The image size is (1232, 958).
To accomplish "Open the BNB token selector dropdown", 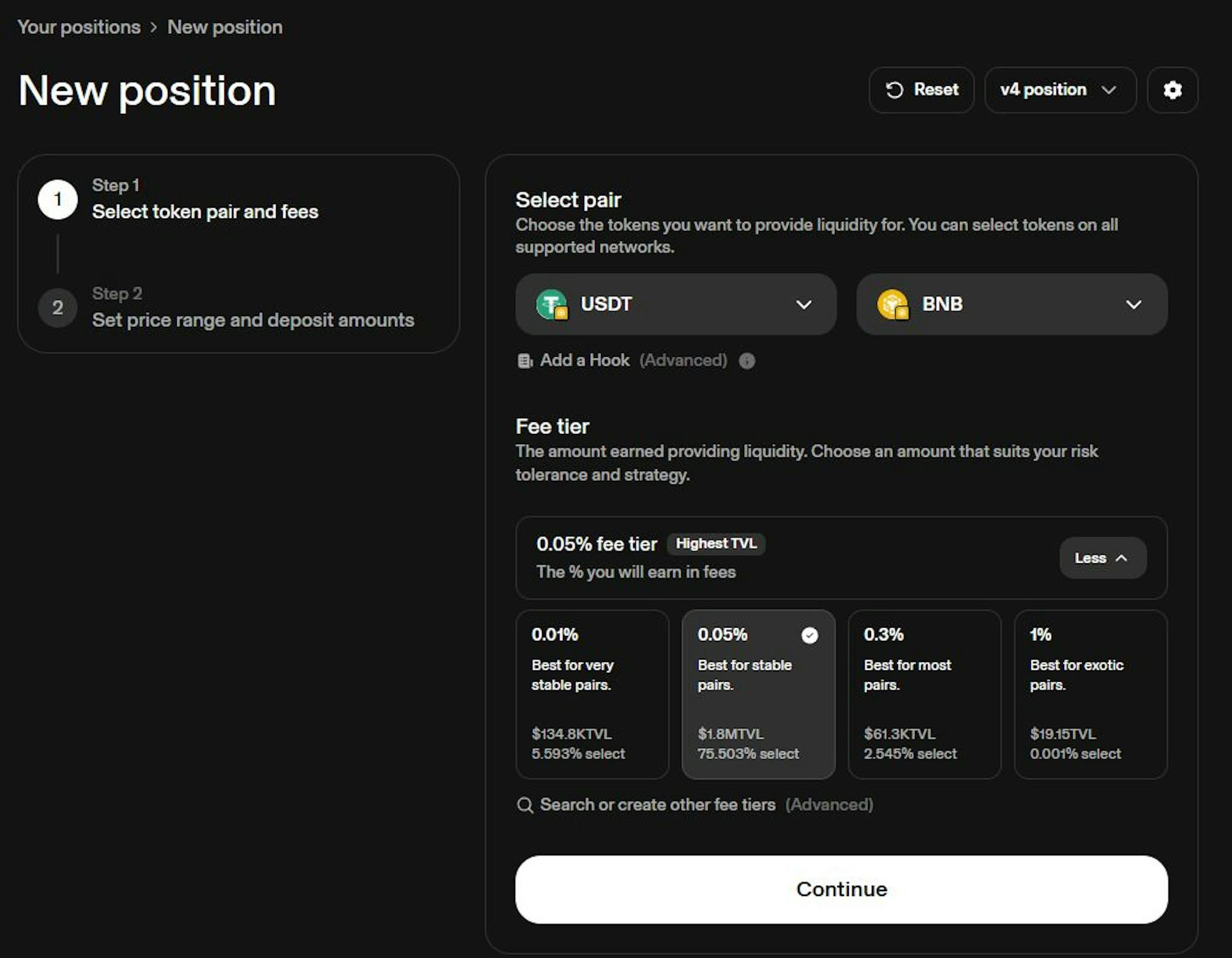I will tap(1012, 304).
